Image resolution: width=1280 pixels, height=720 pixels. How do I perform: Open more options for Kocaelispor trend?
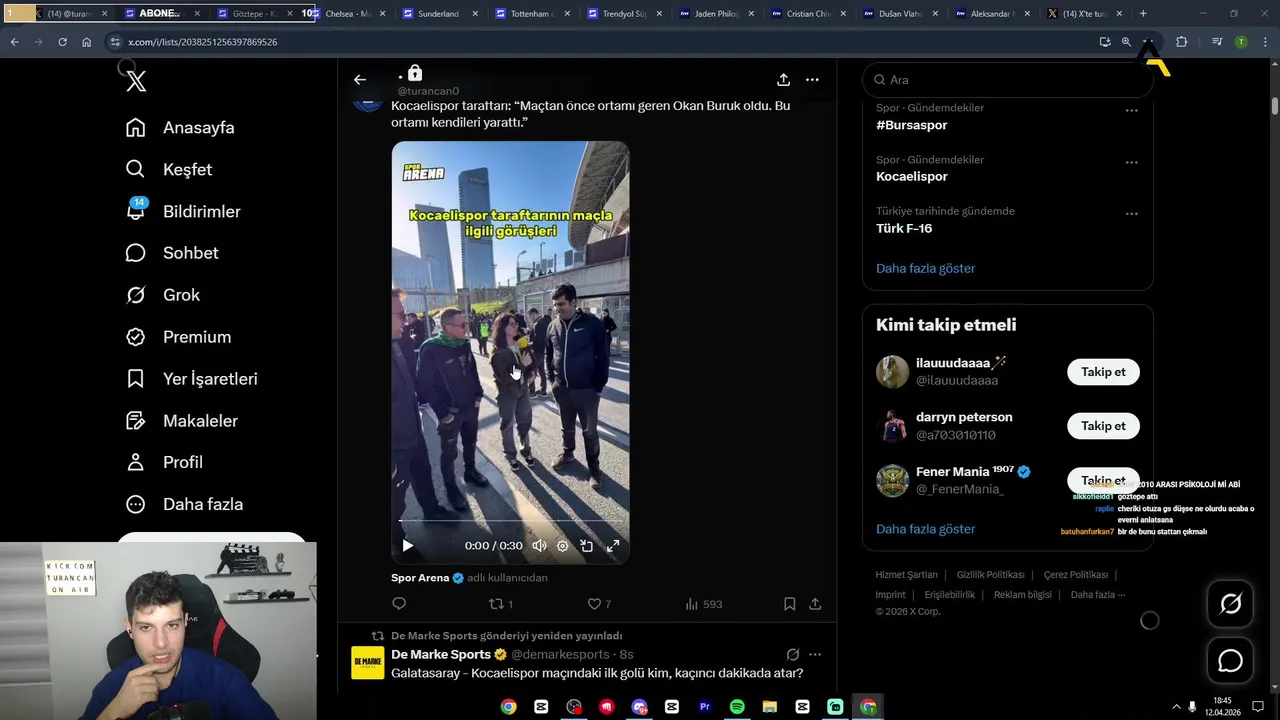(x=1131, y=162)
